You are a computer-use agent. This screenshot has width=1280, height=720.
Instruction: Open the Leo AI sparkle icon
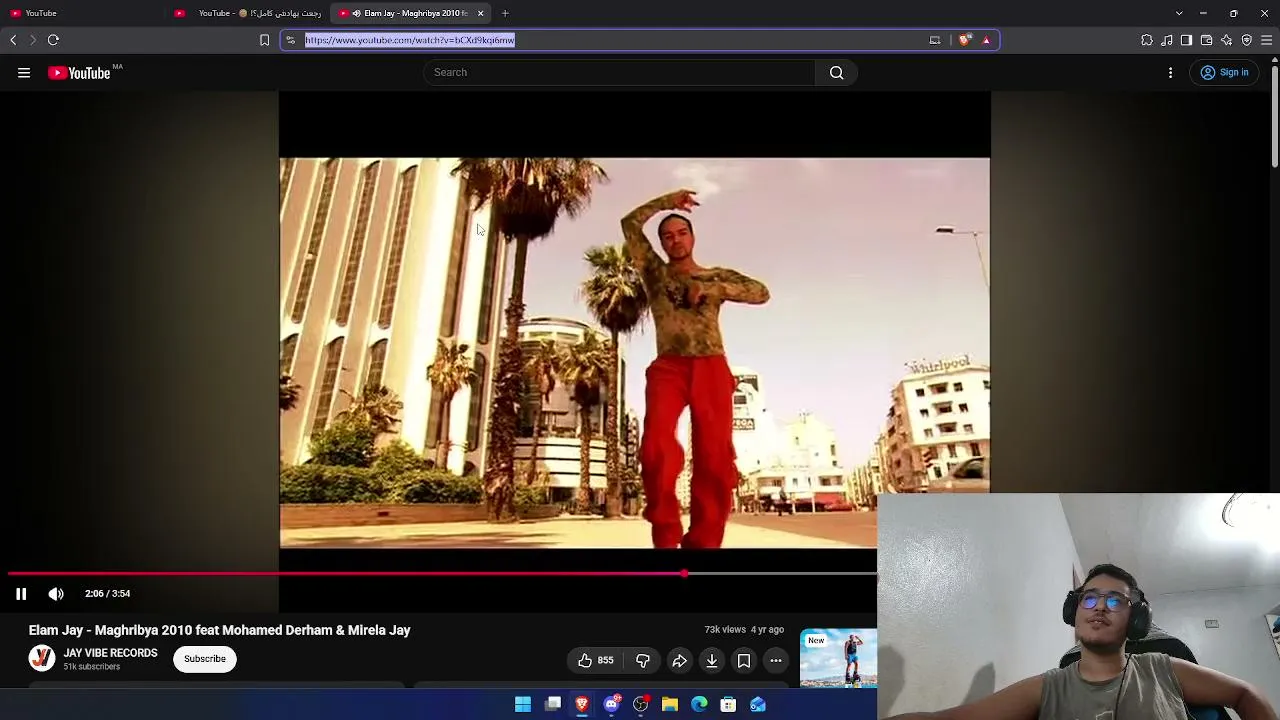click(1226, 40)
